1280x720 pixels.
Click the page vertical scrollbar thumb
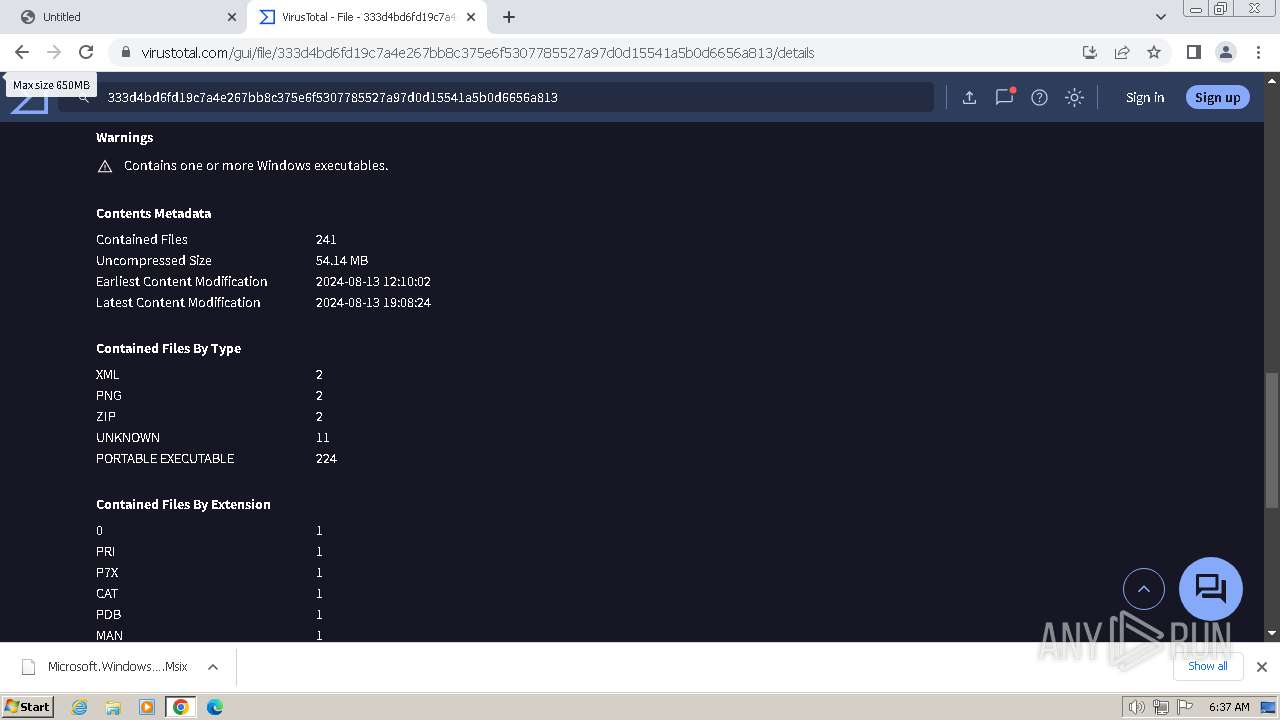point(1272,440)
